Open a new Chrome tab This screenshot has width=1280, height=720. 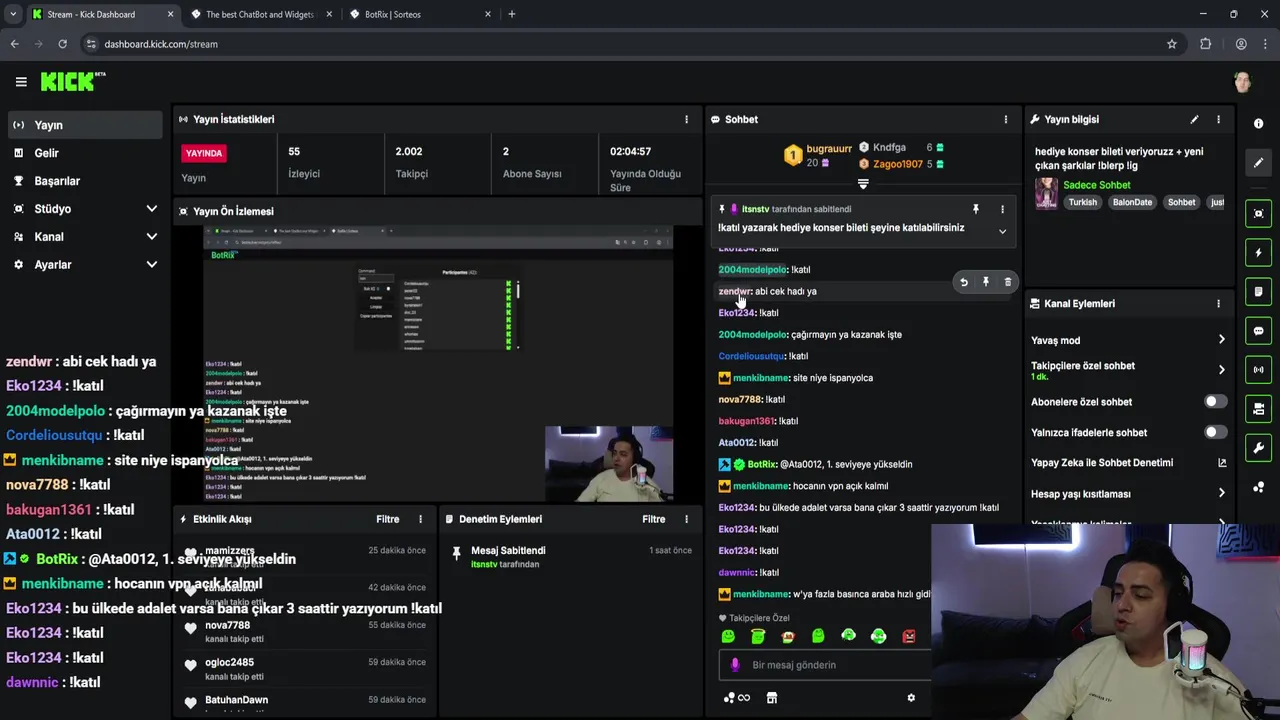tap(512, 14)
